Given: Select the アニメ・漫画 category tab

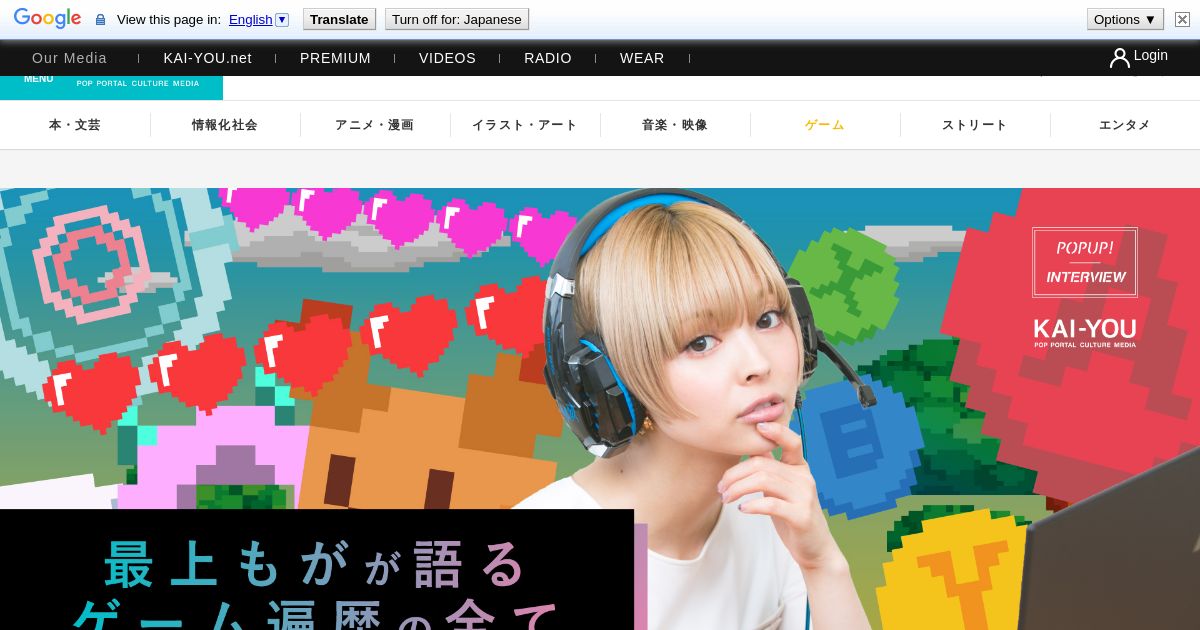Looking at the screenshot, I should (375, 125).
